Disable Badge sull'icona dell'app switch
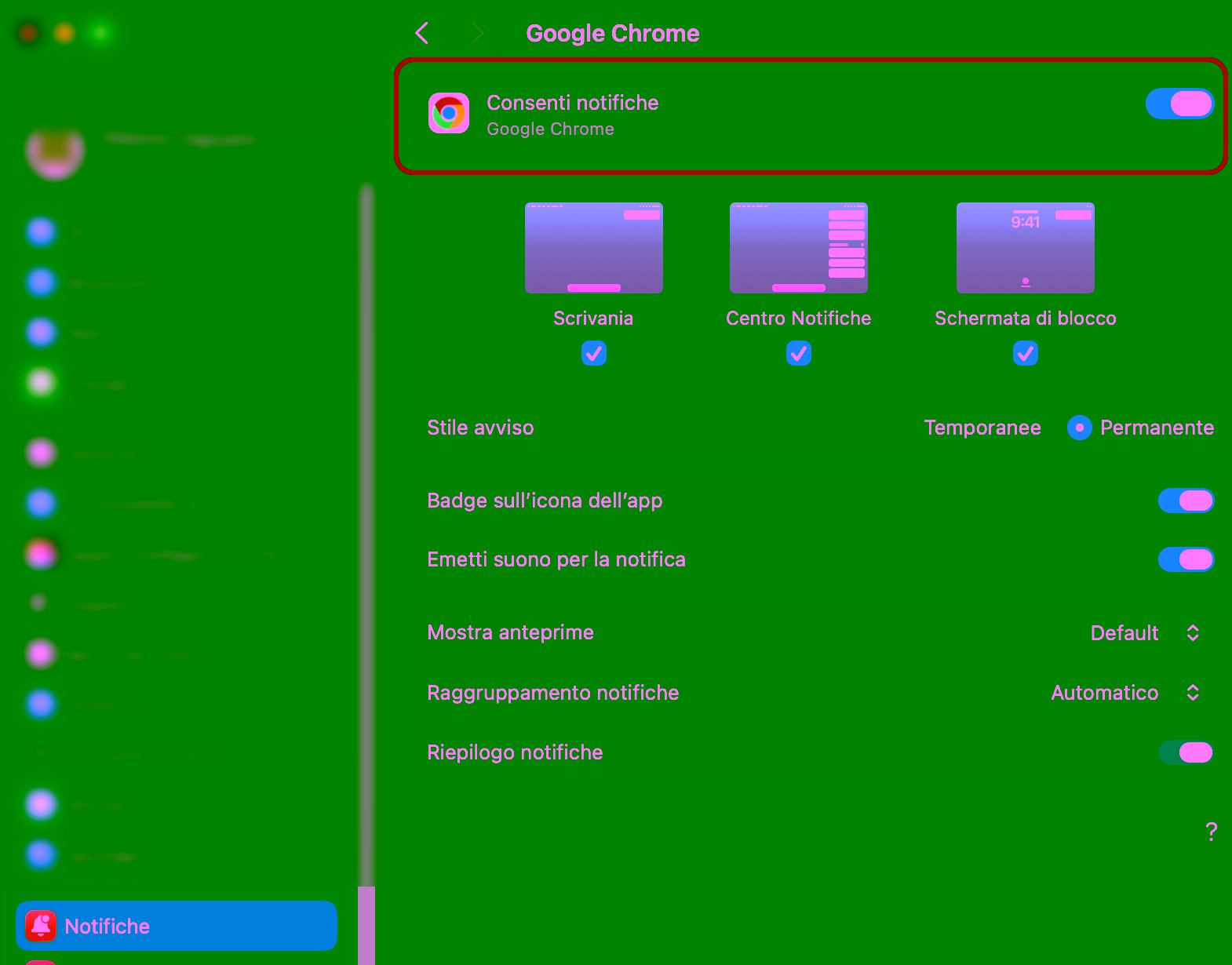The width and height of the screenshot is (1232, 965). 1186,501
